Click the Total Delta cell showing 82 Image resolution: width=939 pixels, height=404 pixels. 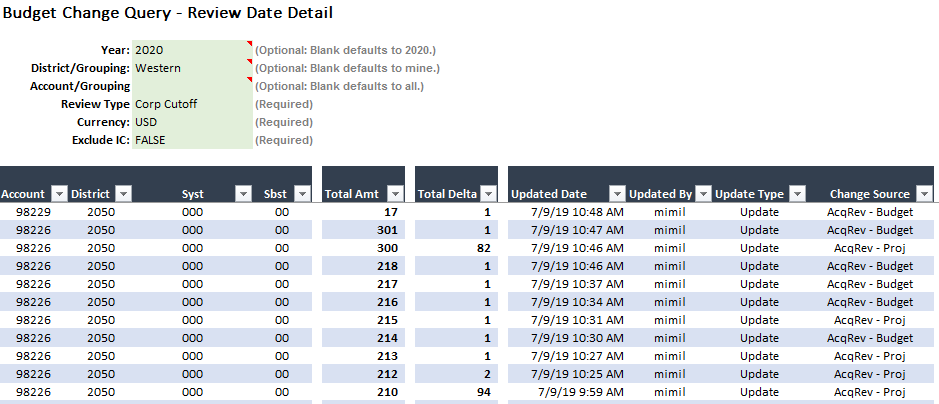[x=456, y=248]
